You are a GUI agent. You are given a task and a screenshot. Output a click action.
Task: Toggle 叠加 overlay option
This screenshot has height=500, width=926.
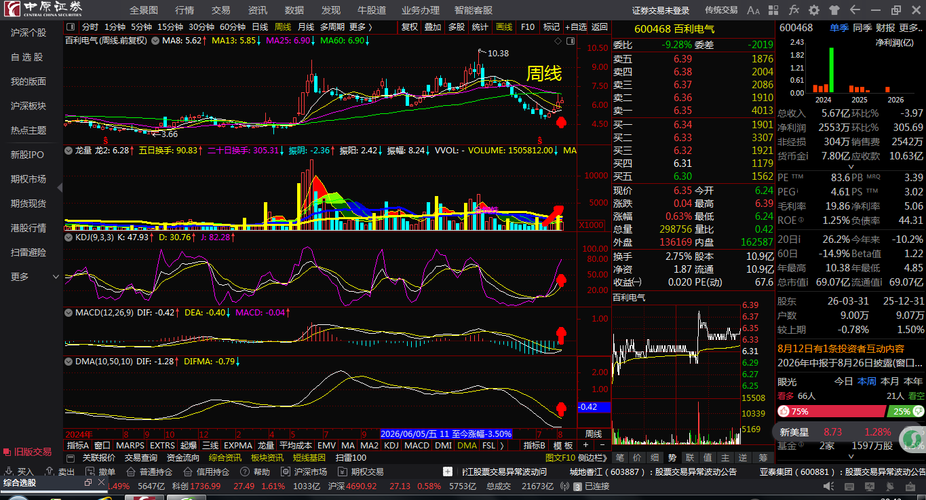coord(433,27)
